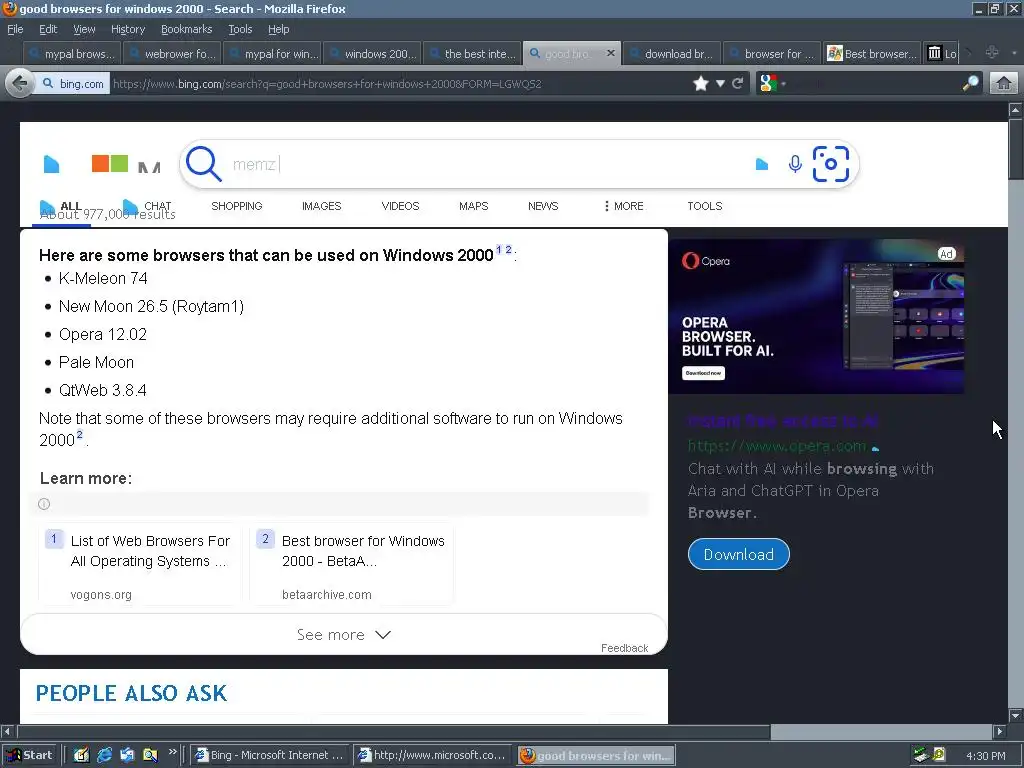Reload the page with the refresh icon
This screenshot has width=1024, height=768.
click(738, 84)
